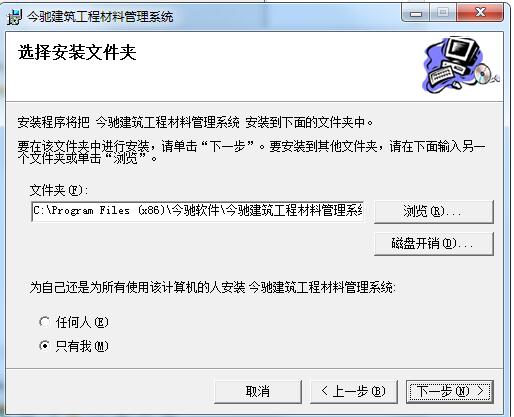Image resolution: width=514 pixels, height=417 pixels.
Task: Click the installation instructions paragraph
Action: (251, 152)
